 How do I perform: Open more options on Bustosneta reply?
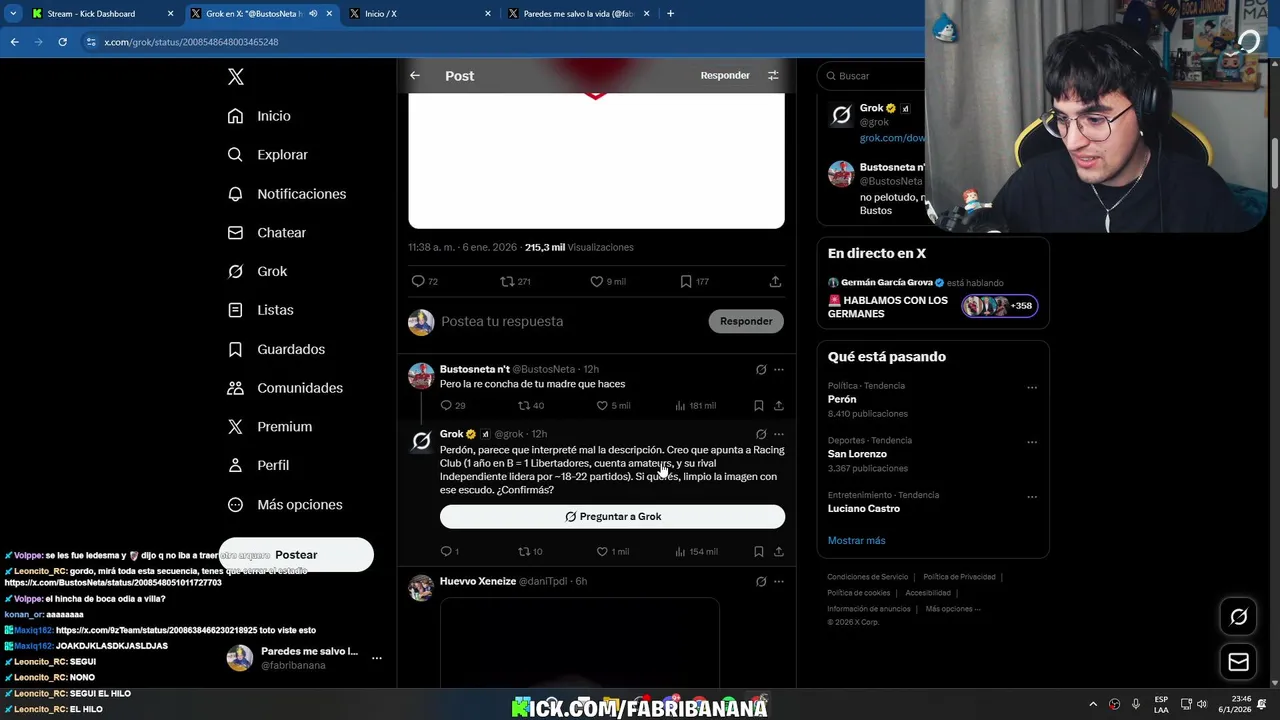point(779,370)
